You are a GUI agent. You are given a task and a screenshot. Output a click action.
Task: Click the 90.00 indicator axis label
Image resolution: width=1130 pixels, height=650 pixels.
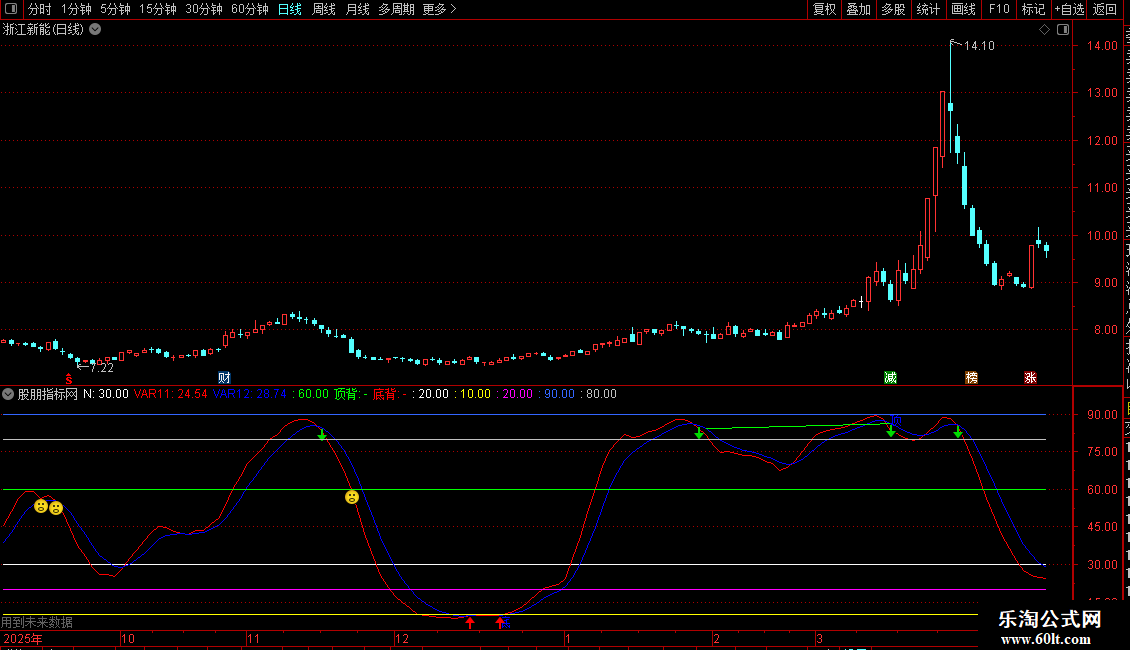pos(1103,414)
